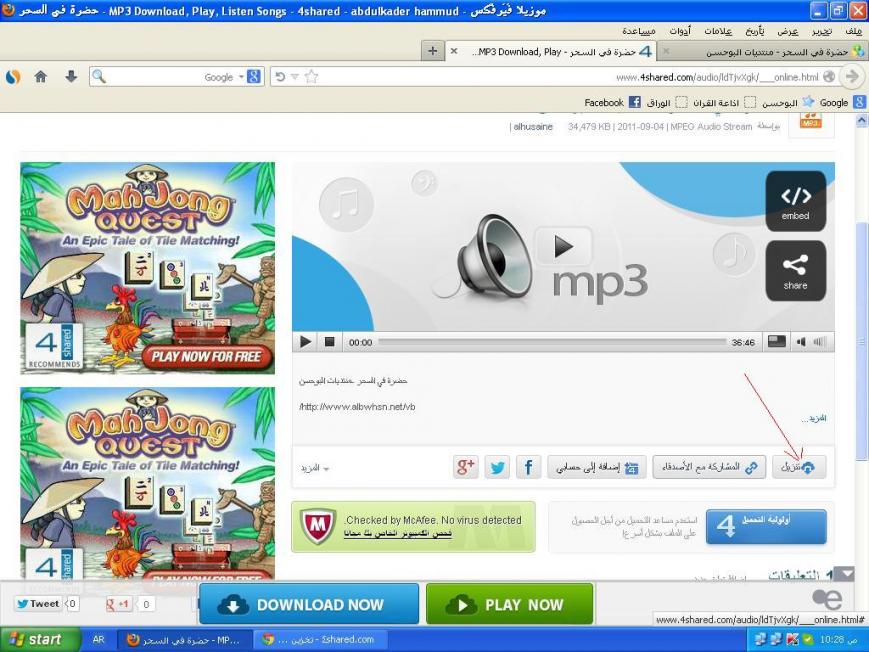Viewport: 869px width, 652px height.
Task: Click the audio seek progress bar
Action: 552,342
